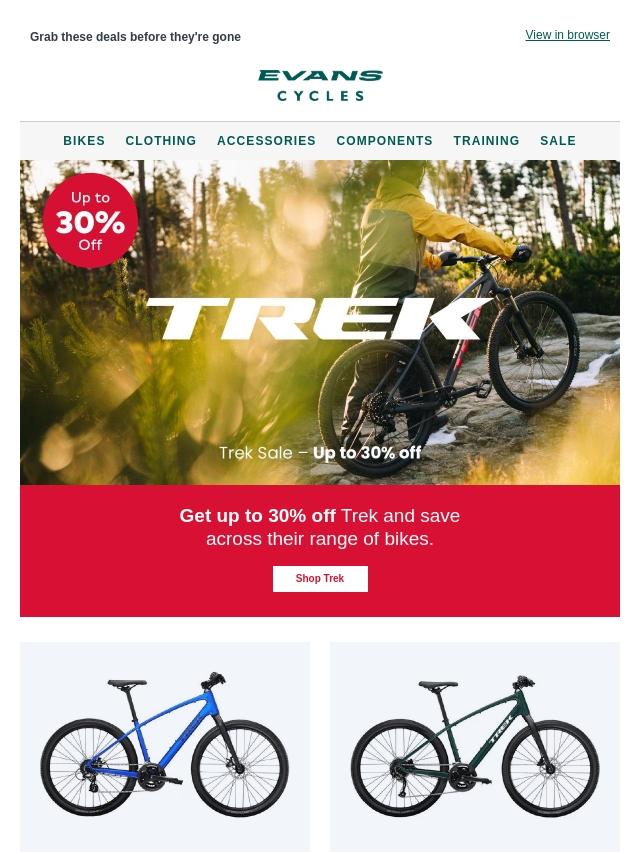Click the front wheel of the blue bike

tap(240, 768)
